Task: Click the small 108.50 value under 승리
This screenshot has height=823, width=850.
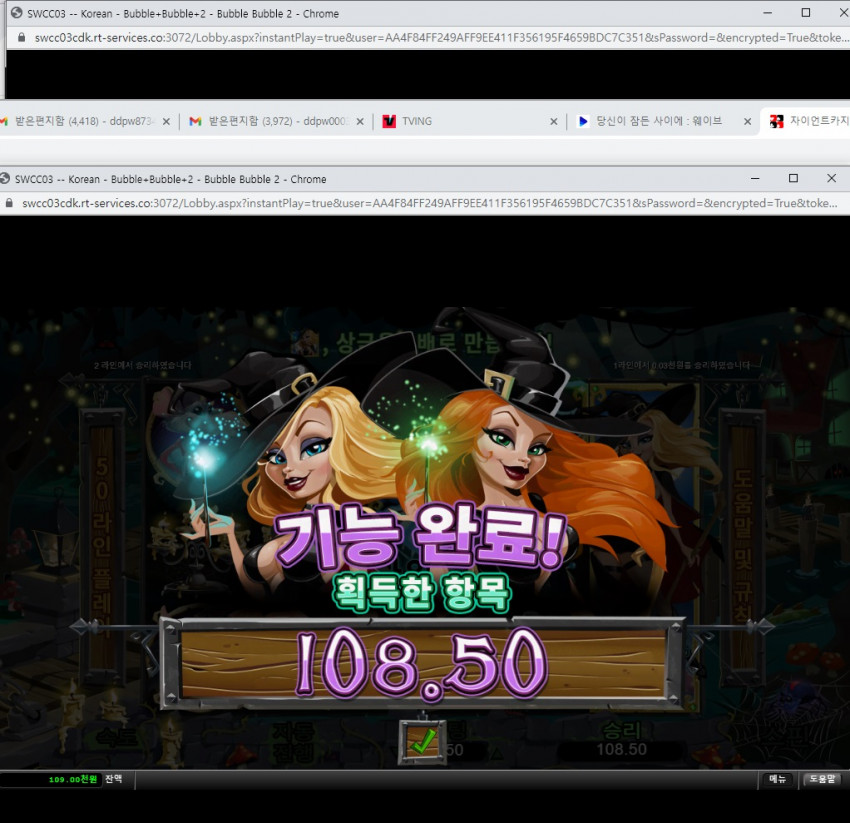Action: click(621, 749)
